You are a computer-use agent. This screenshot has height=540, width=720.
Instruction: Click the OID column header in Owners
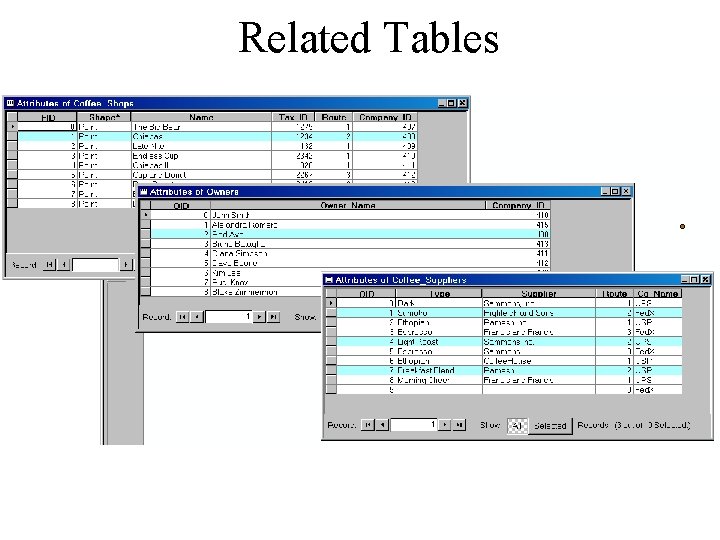tap(180, 205)
